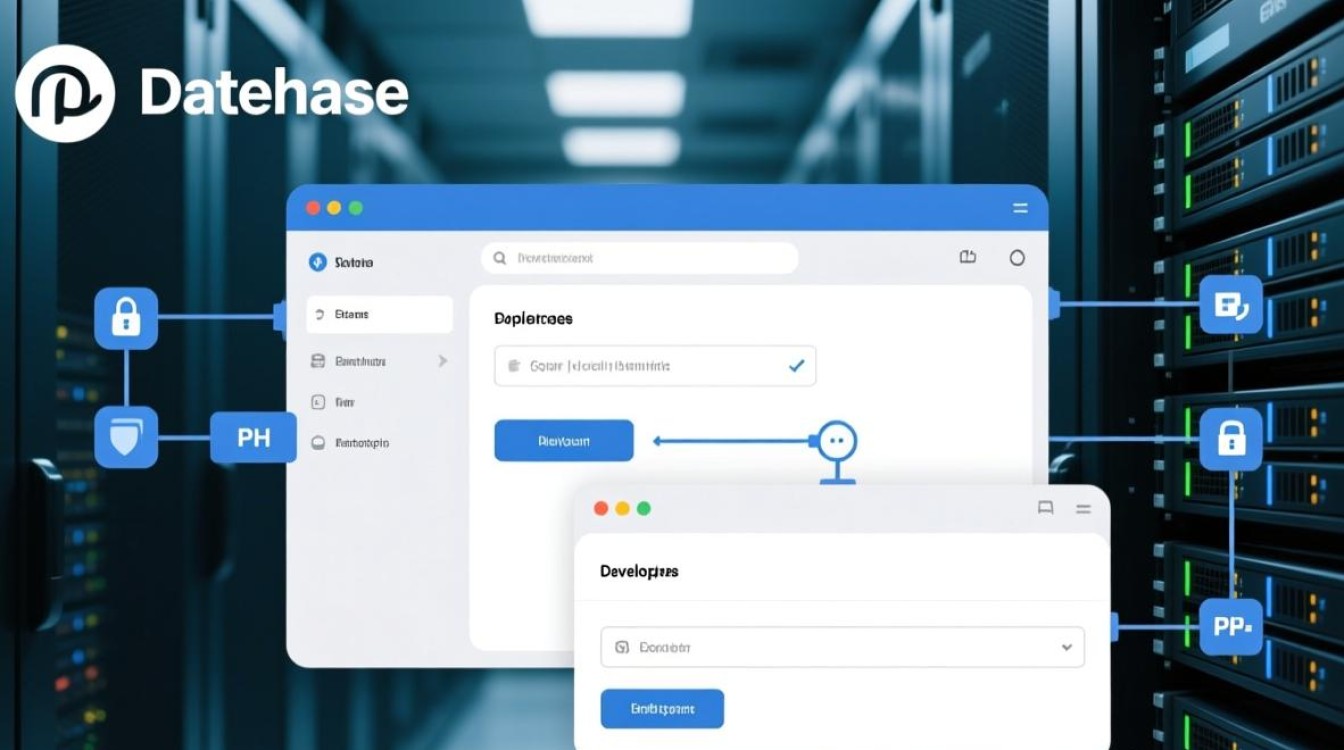
Task: Select the highlighted second sidebar item
Action: point(378,314)
